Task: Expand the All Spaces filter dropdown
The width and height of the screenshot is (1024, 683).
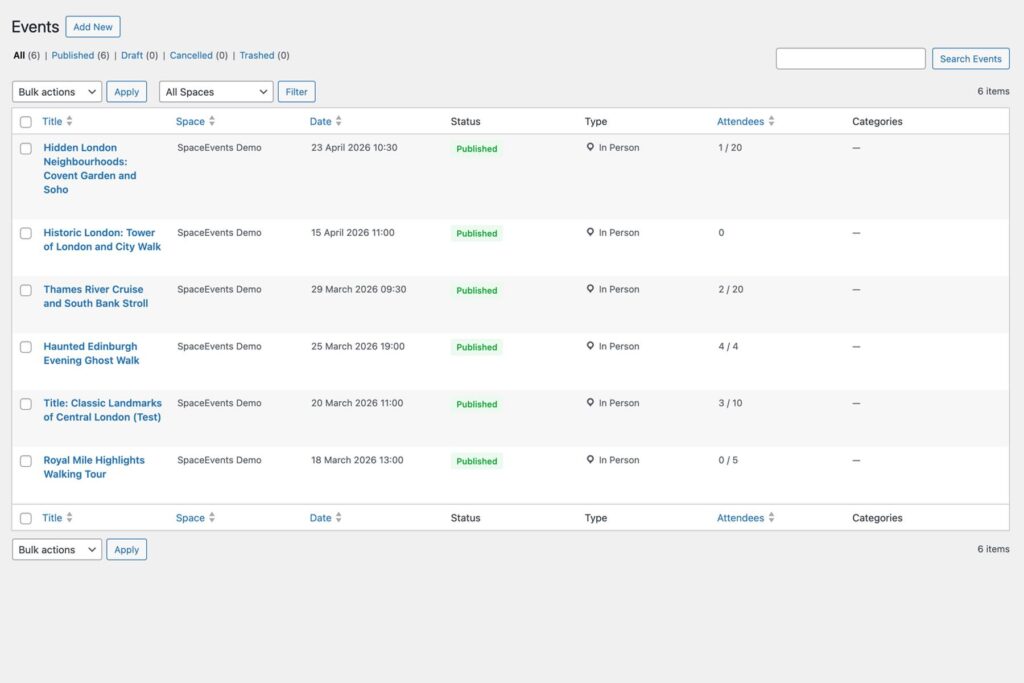Action: point(216,92)
